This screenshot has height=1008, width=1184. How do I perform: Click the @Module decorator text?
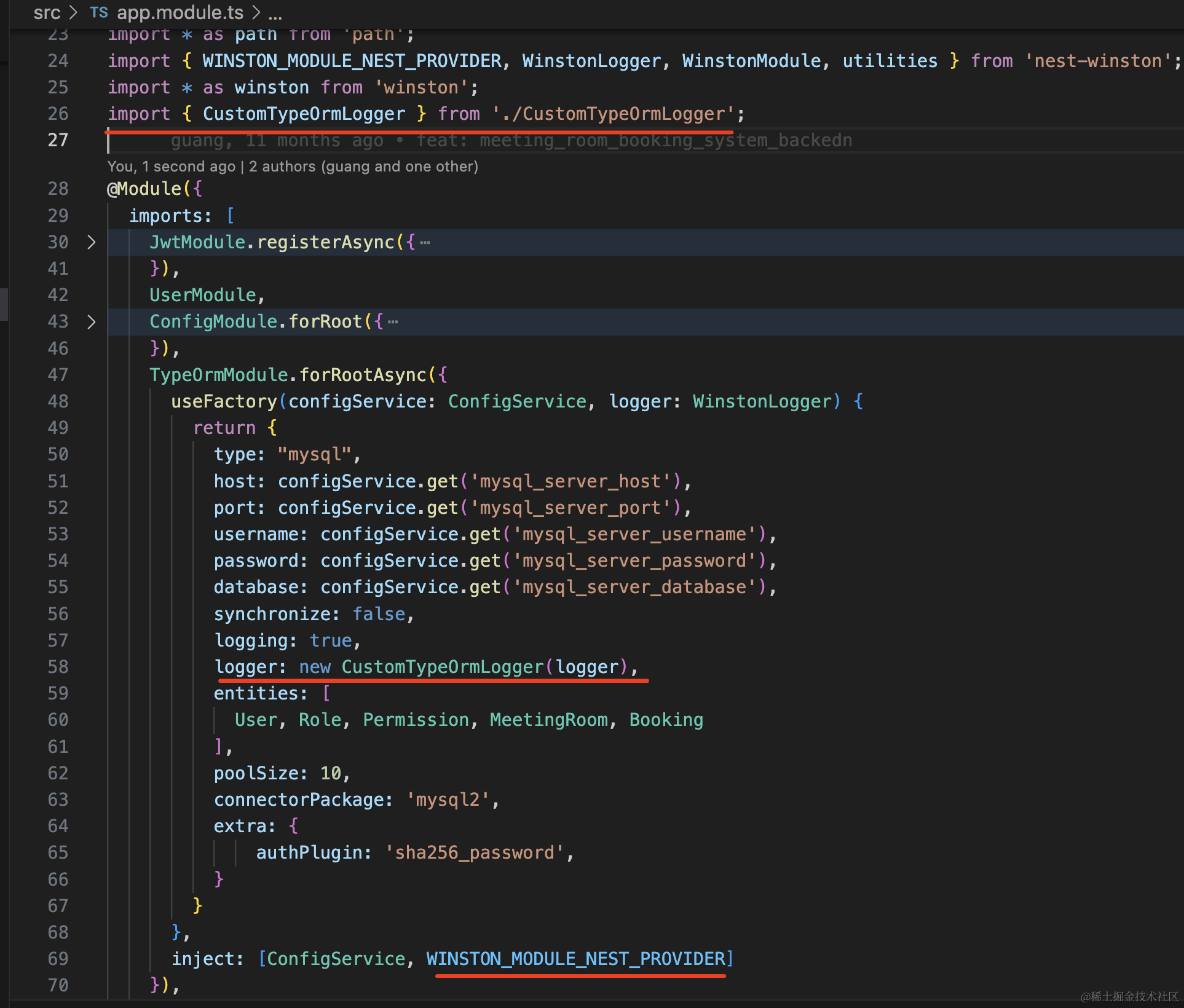[x=145, y=189]
